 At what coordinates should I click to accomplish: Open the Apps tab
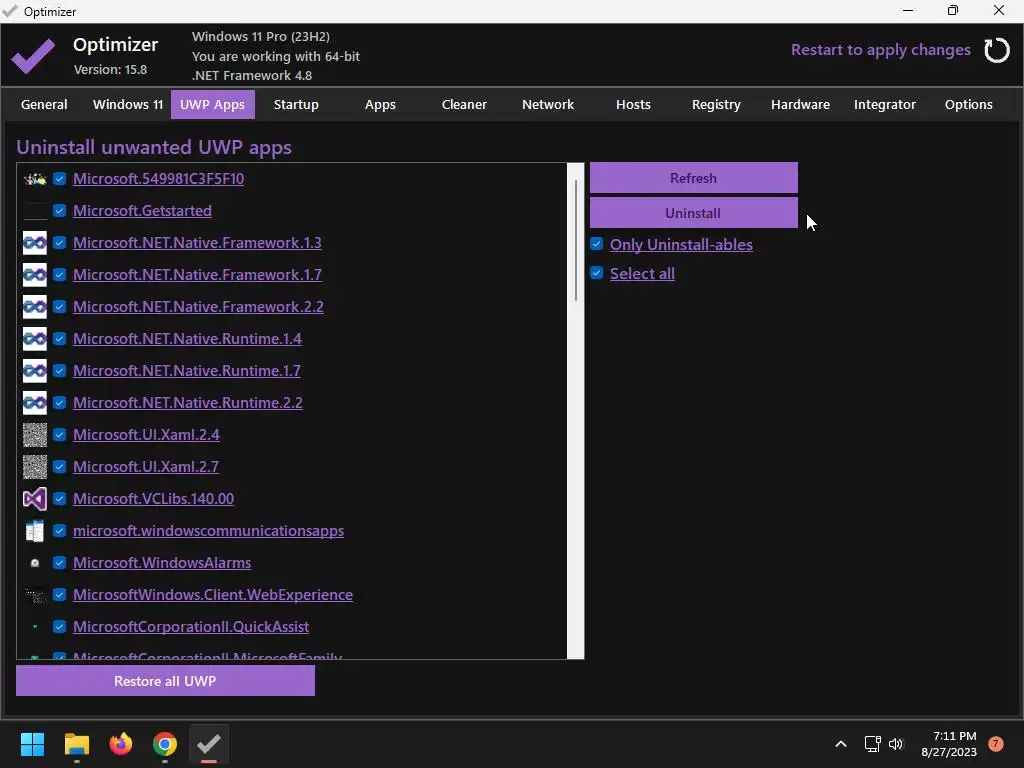380,104
